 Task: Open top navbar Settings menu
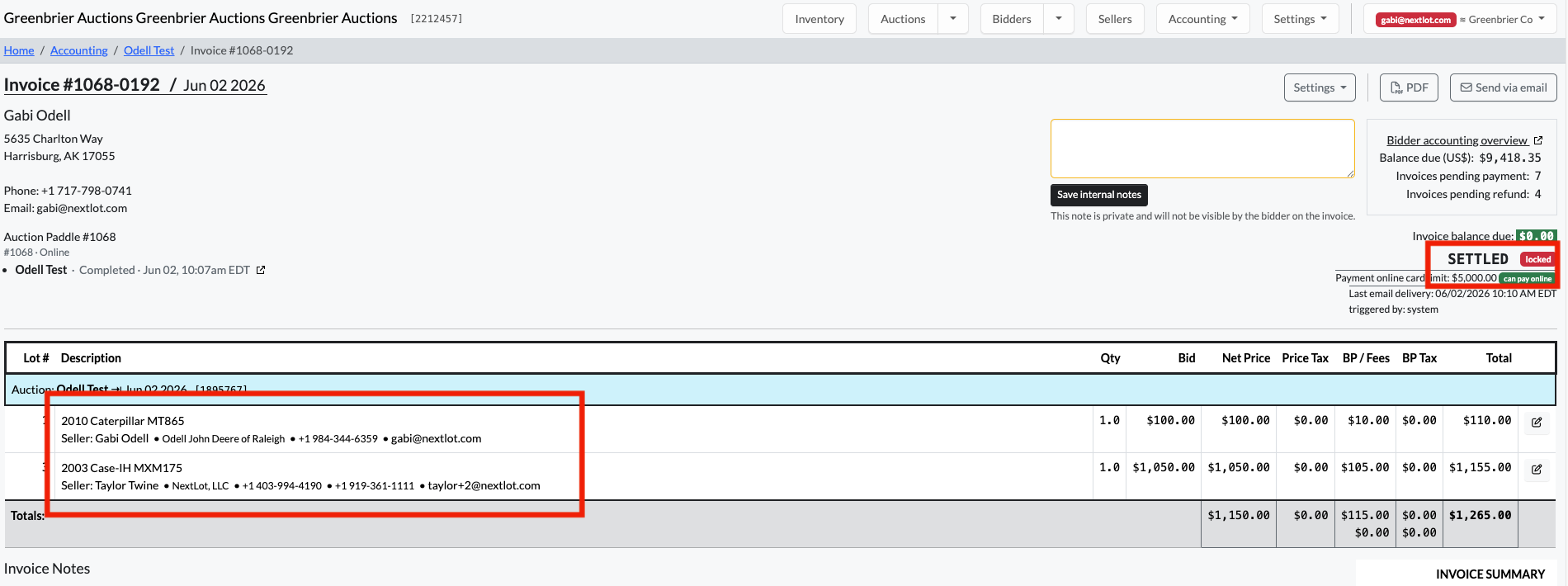click(x=1300, y=19)
